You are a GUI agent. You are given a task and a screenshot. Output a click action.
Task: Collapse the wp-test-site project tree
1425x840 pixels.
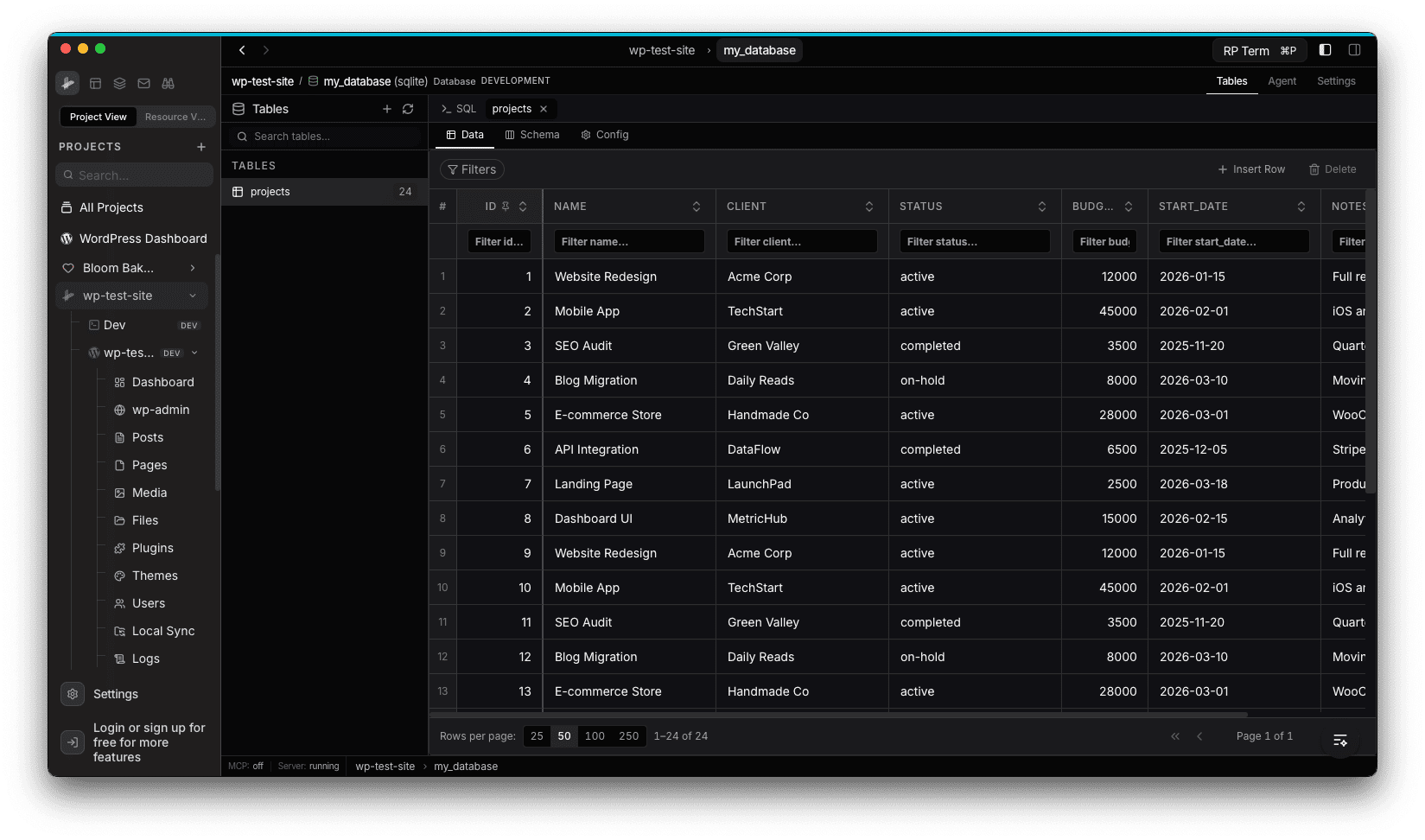point(193,295)
